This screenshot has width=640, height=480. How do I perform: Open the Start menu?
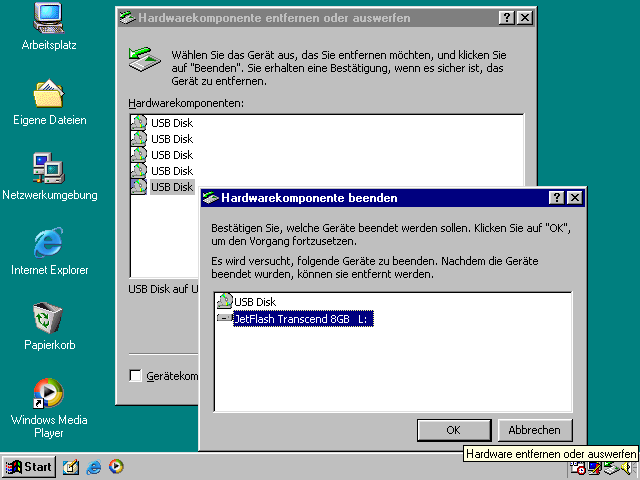[29, 467]
